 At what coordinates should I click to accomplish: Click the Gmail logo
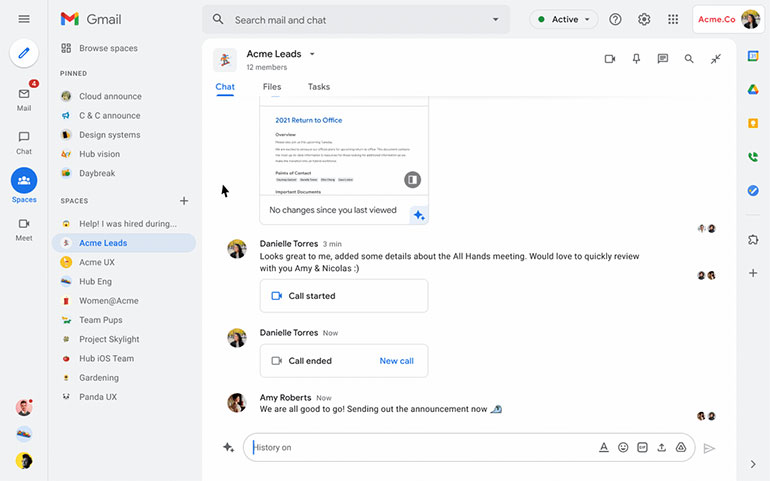[91, 19]
